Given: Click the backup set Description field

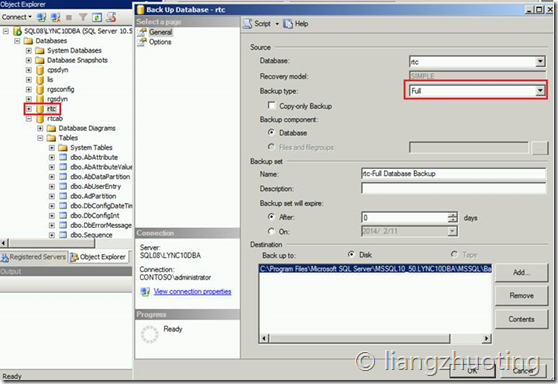Looking at the screenshot, I should coord(453,188).
